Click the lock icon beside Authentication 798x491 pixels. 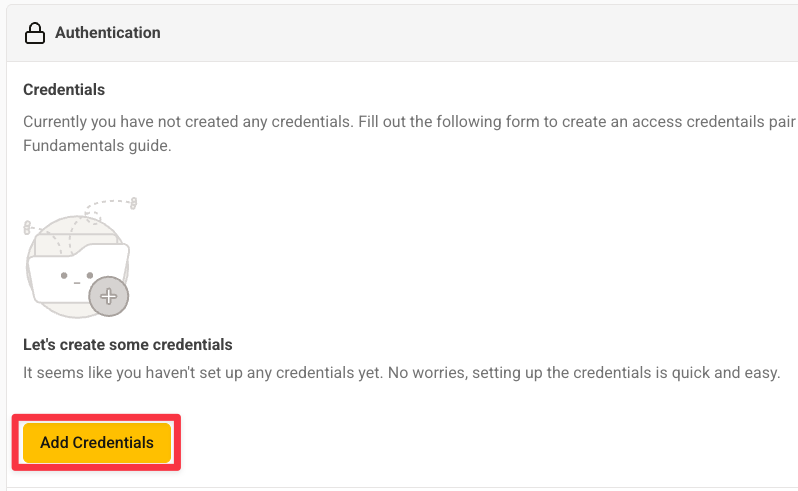coord(35,33)
